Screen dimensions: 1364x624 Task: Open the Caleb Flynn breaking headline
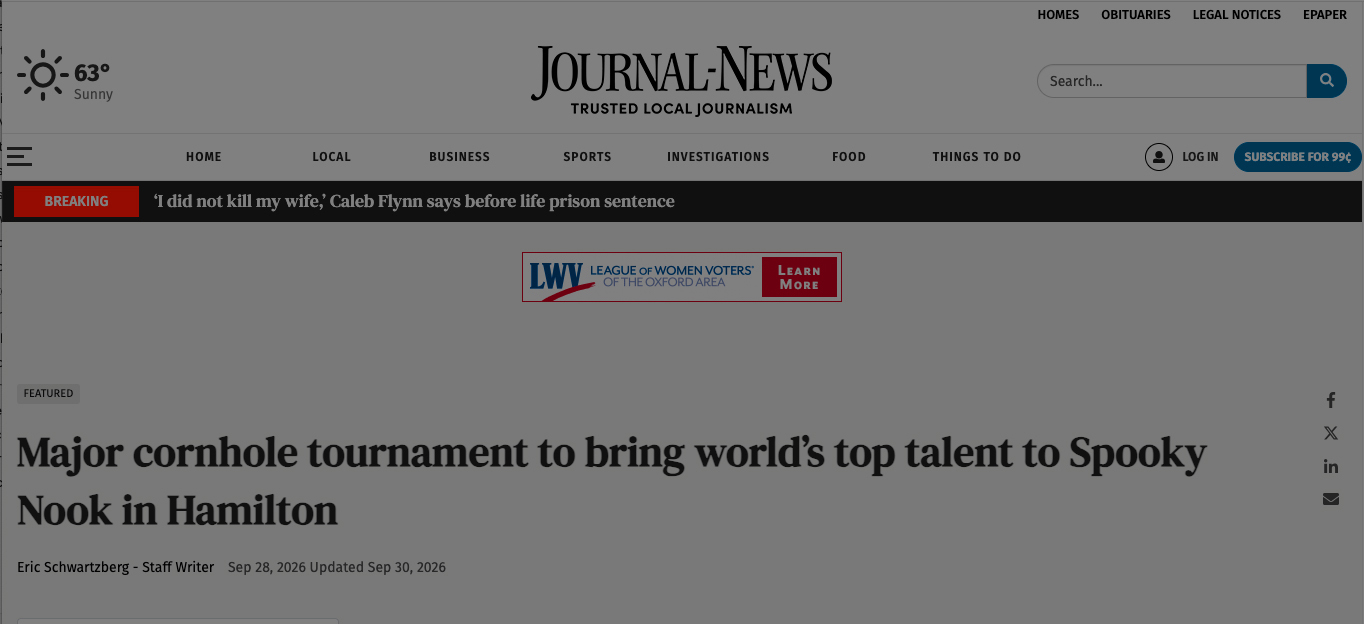click(414, 201)
